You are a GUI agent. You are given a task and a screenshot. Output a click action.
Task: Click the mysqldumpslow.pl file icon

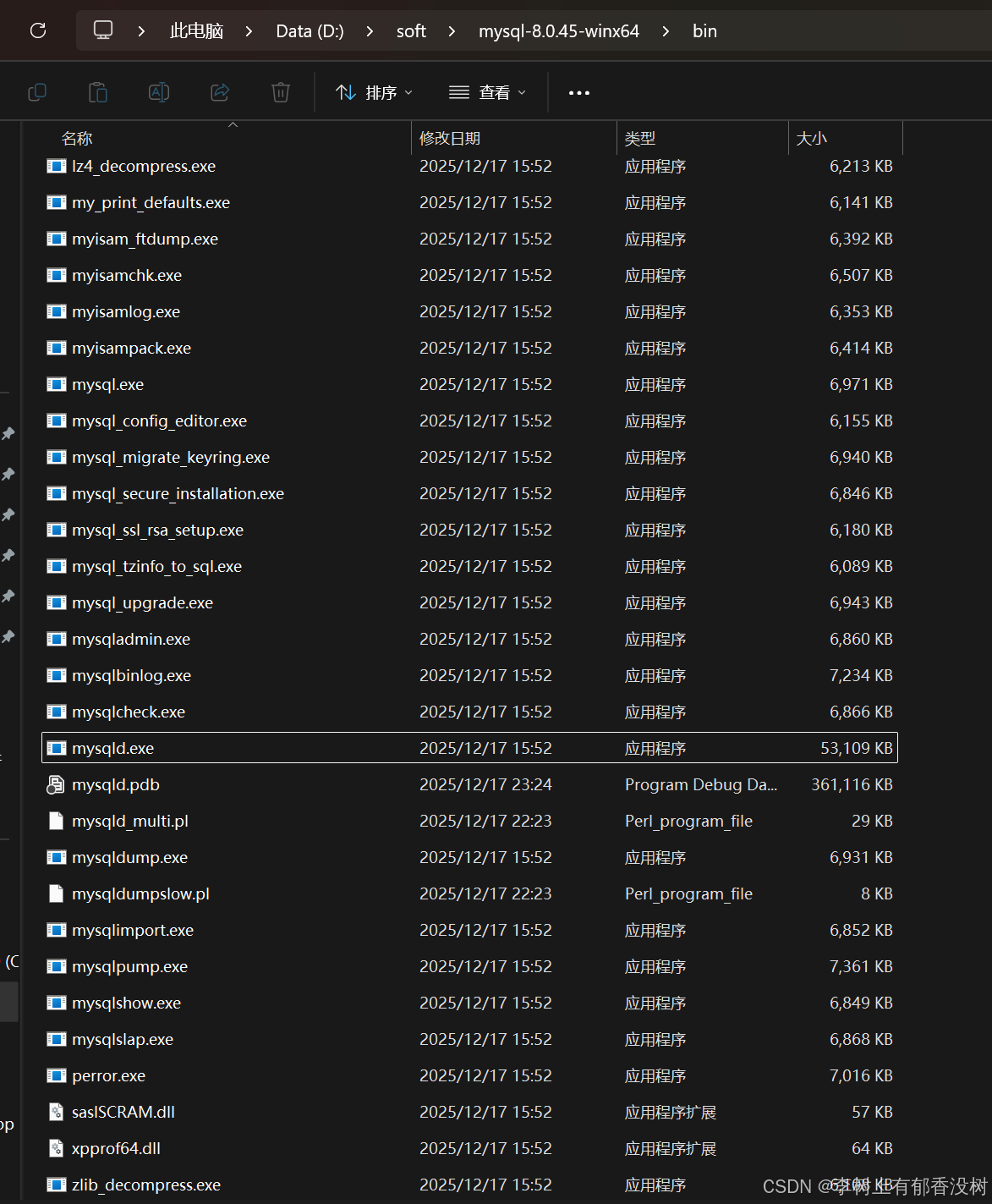click(x=56, y=893)
